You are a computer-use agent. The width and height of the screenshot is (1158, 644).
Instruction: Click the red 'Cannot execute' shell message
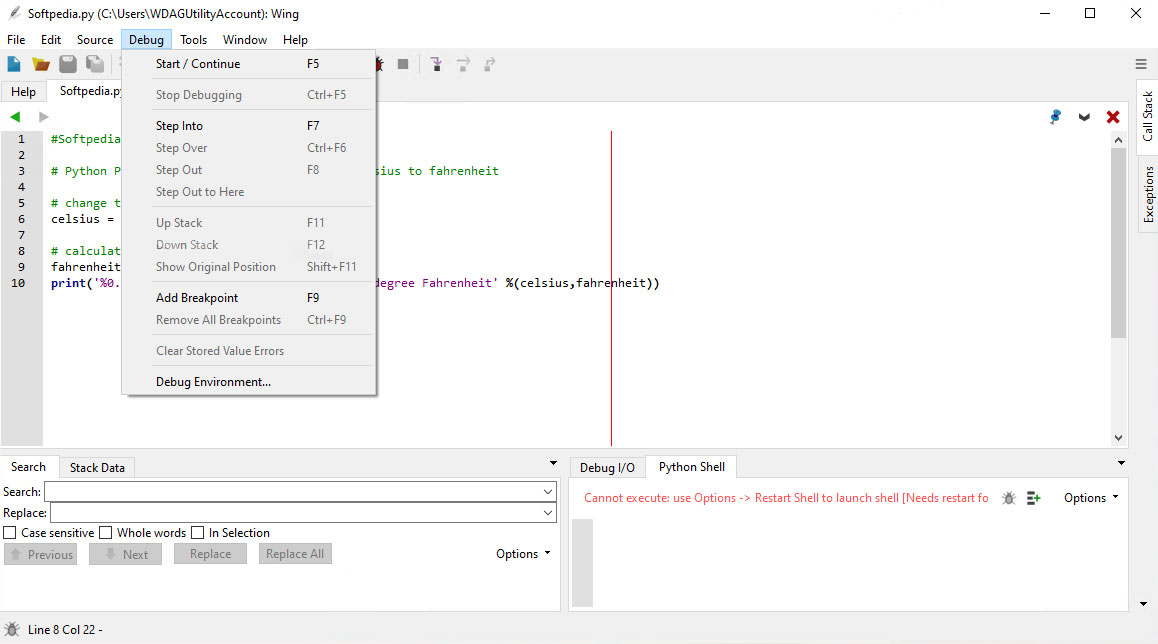tap(786, 498)
